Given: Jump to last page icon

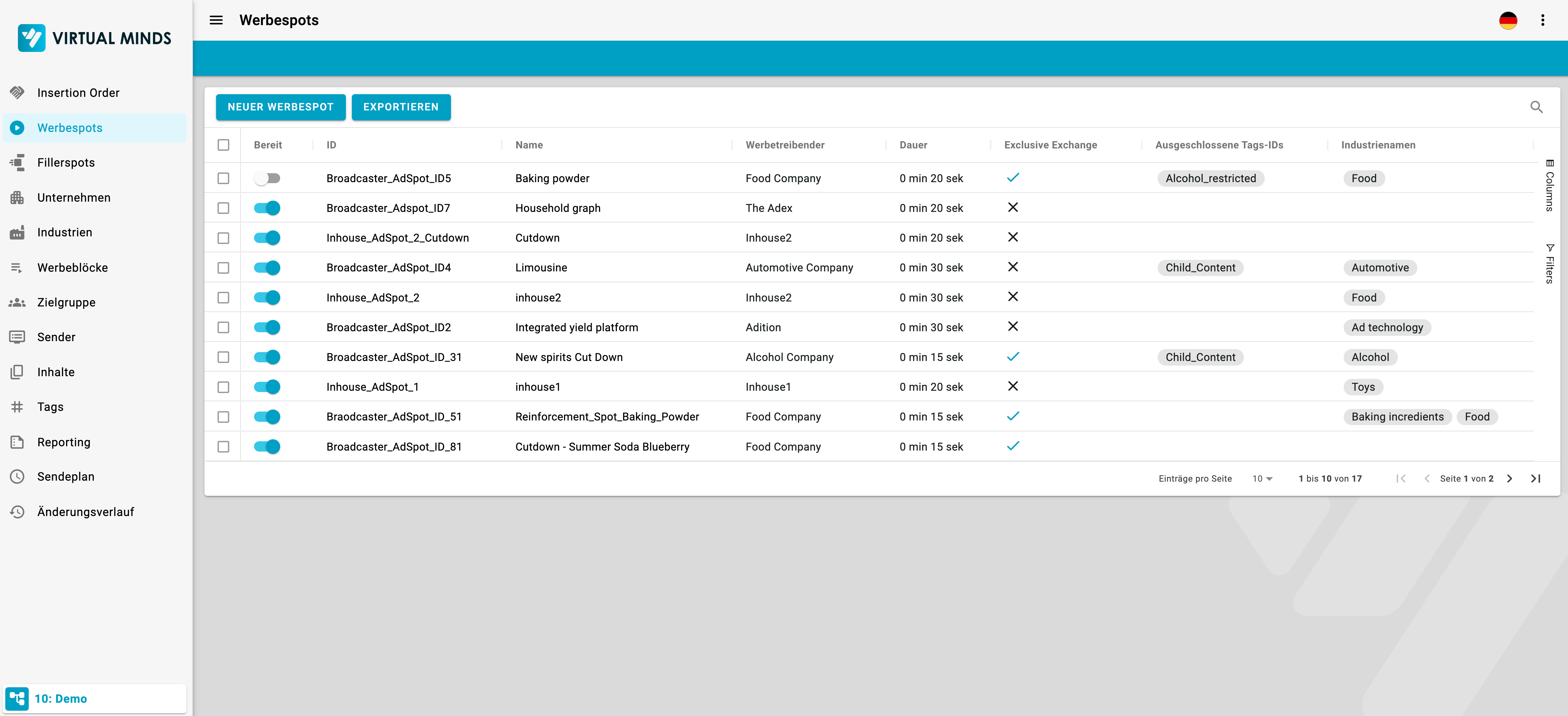Looking at the screenshot, I should [1535, 479].
